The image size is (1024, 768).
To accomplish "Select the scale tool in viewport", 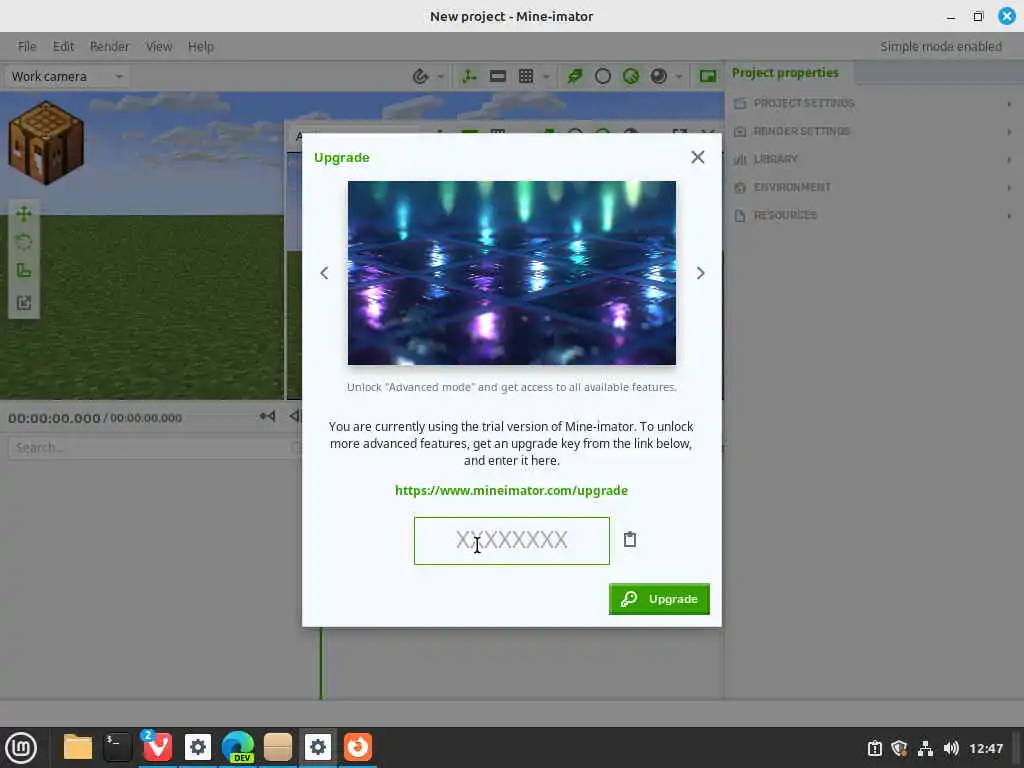I will point(24,271).
